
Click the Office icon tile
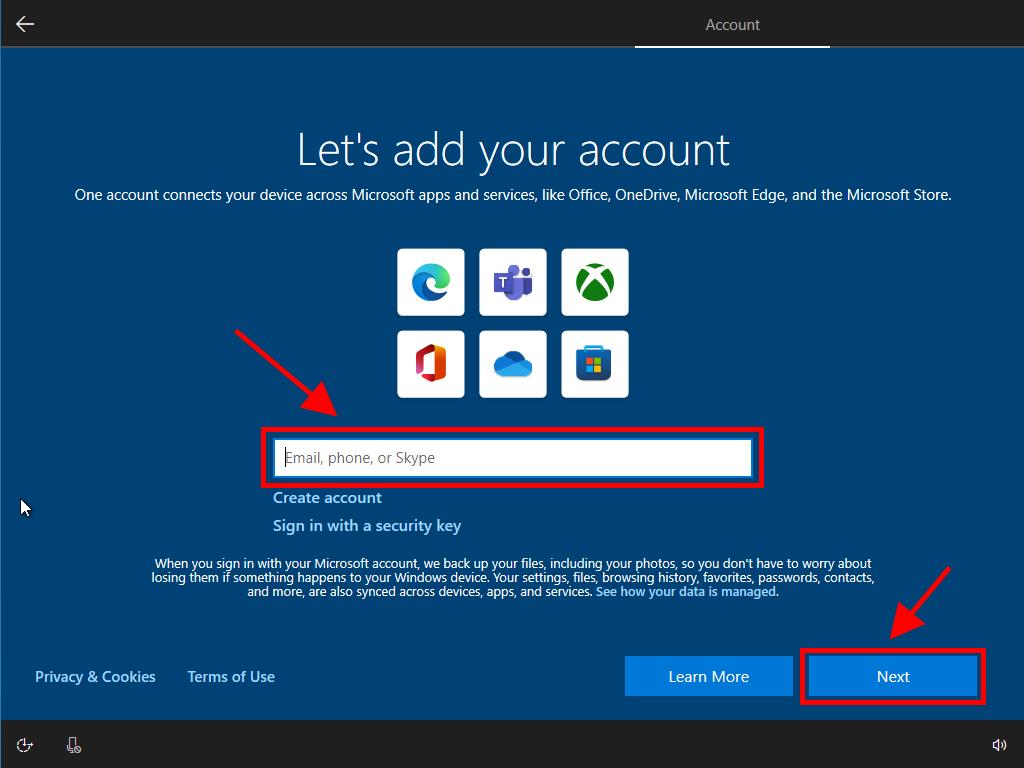click(431, 365)
